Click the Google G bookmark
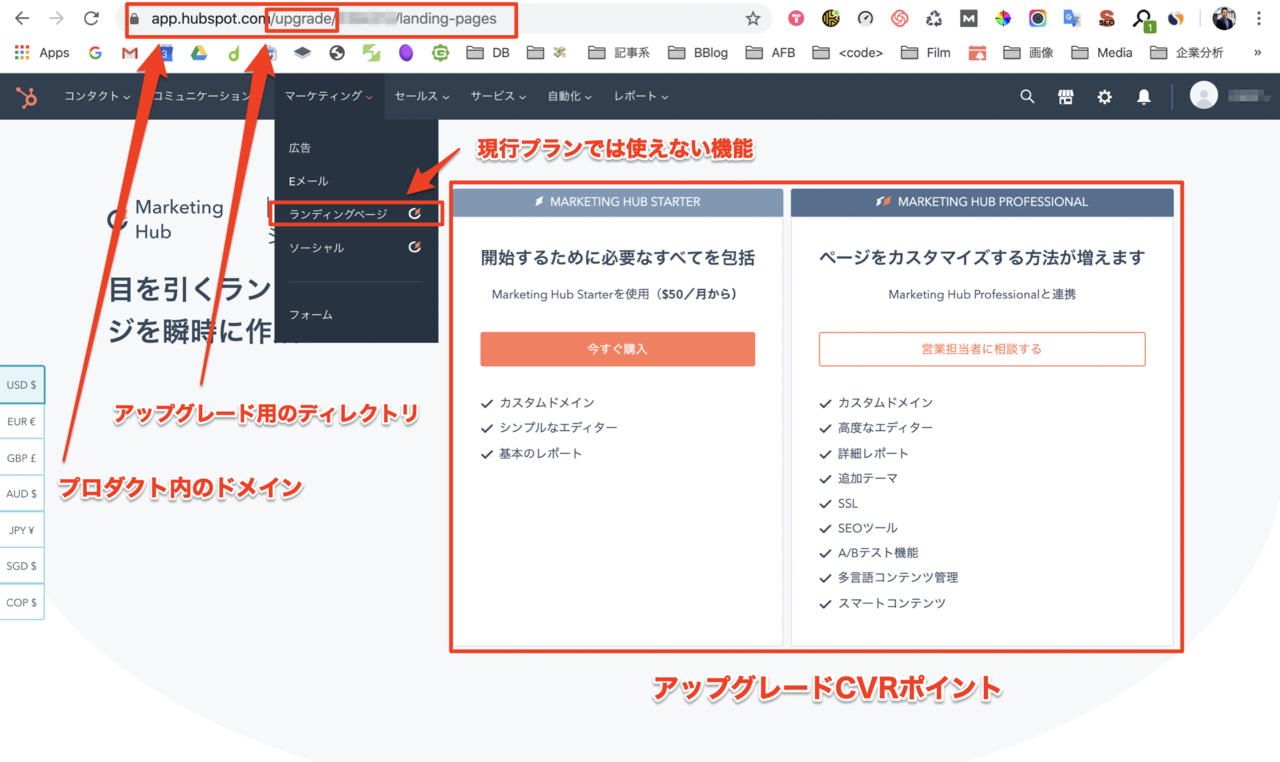The width and height of the screenshot is (1280, 762). (95, 53)
